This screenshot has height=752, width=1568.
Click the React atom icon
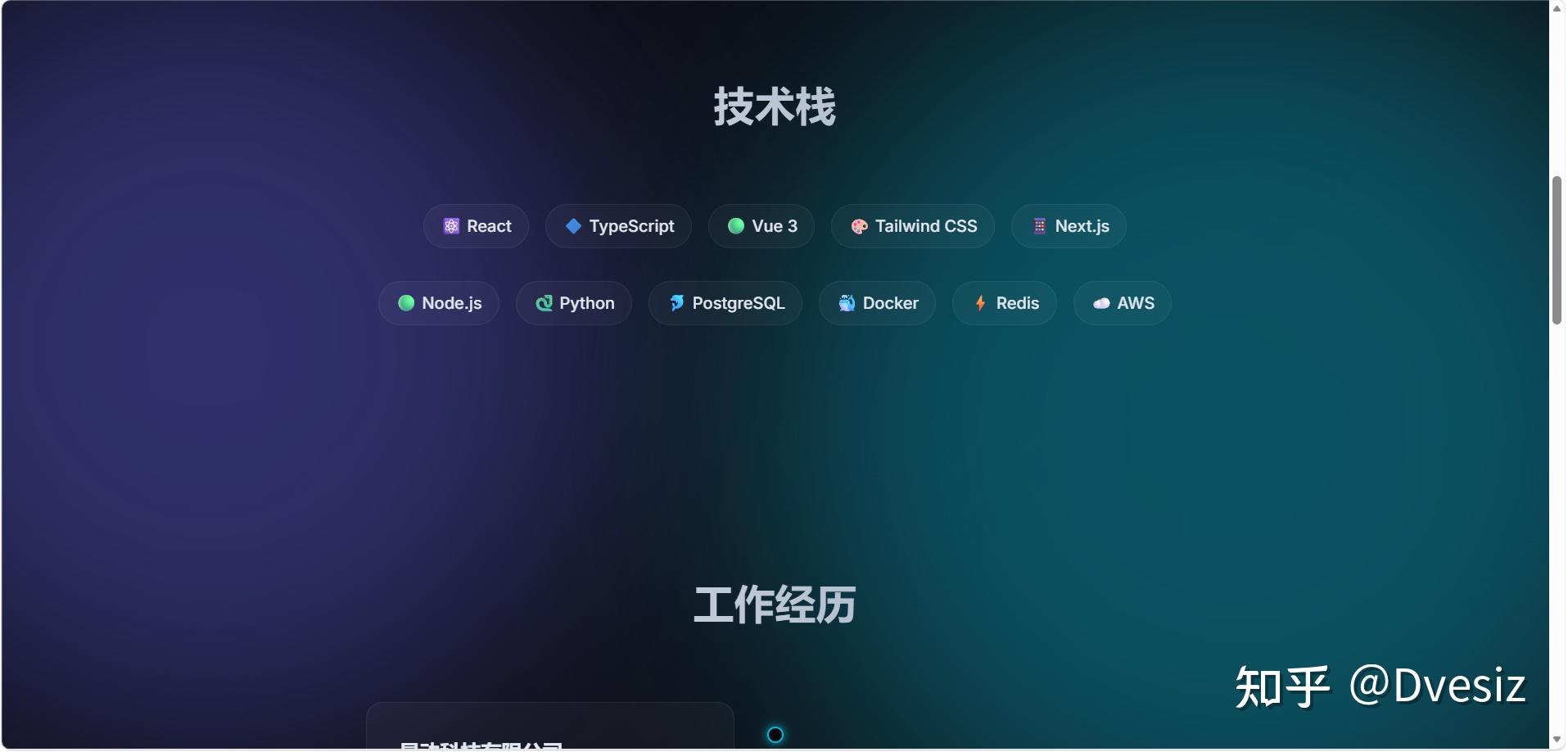[451, 226]
